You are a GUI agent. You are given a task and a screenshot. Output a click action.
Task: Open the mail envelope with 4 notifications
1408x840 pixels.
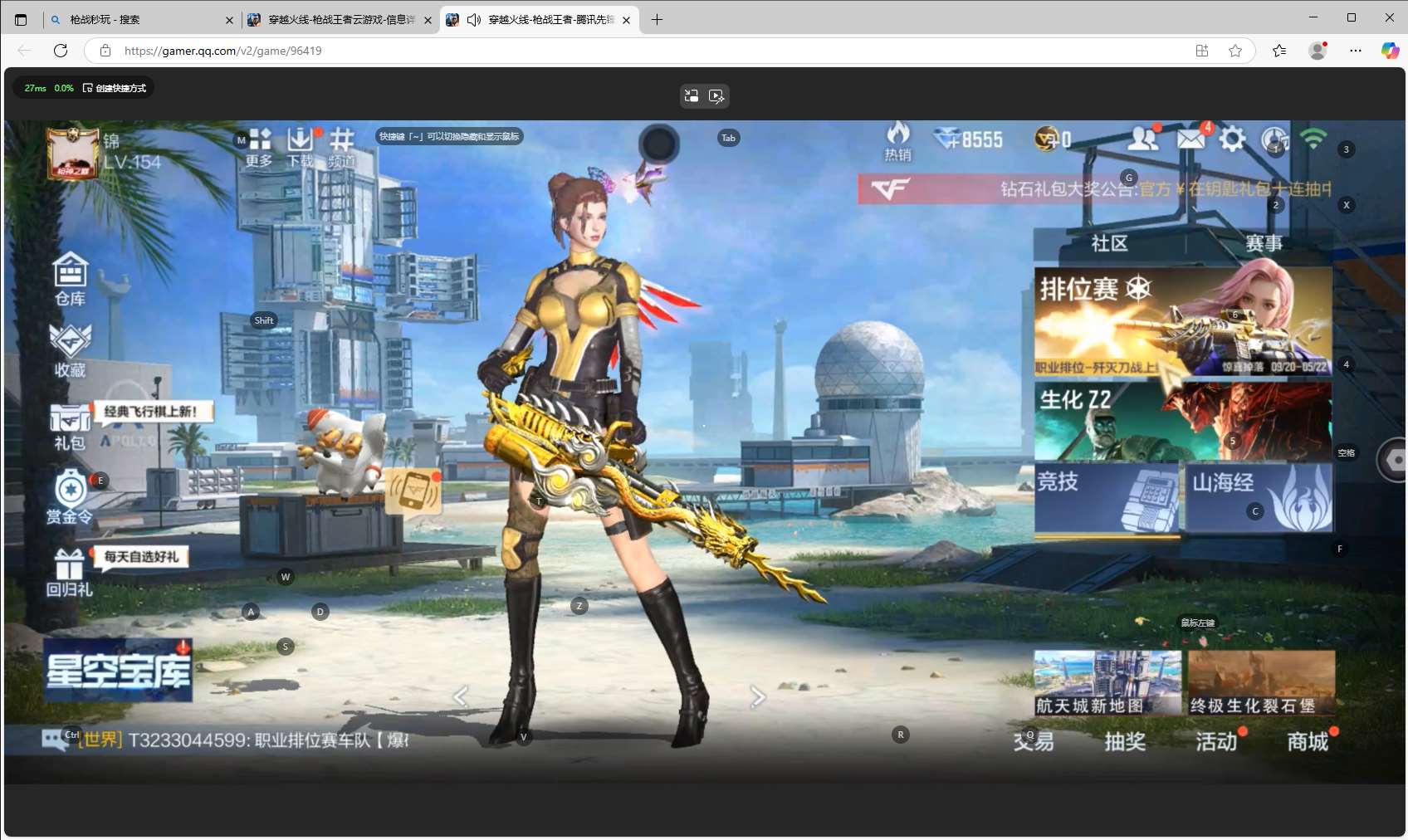tap(1193, 138)
